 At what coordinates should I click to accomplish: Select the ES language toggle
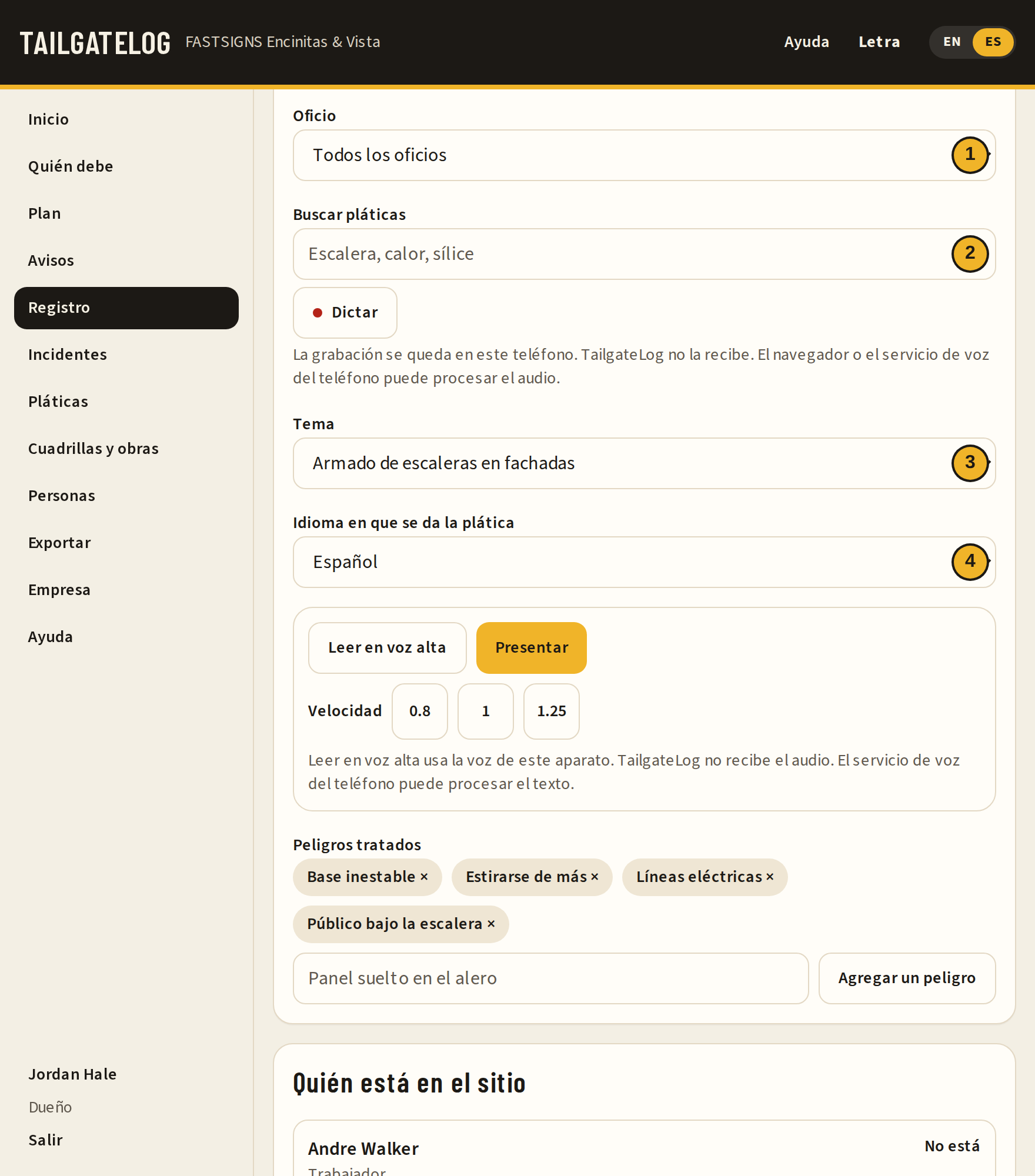coord(993,42)
